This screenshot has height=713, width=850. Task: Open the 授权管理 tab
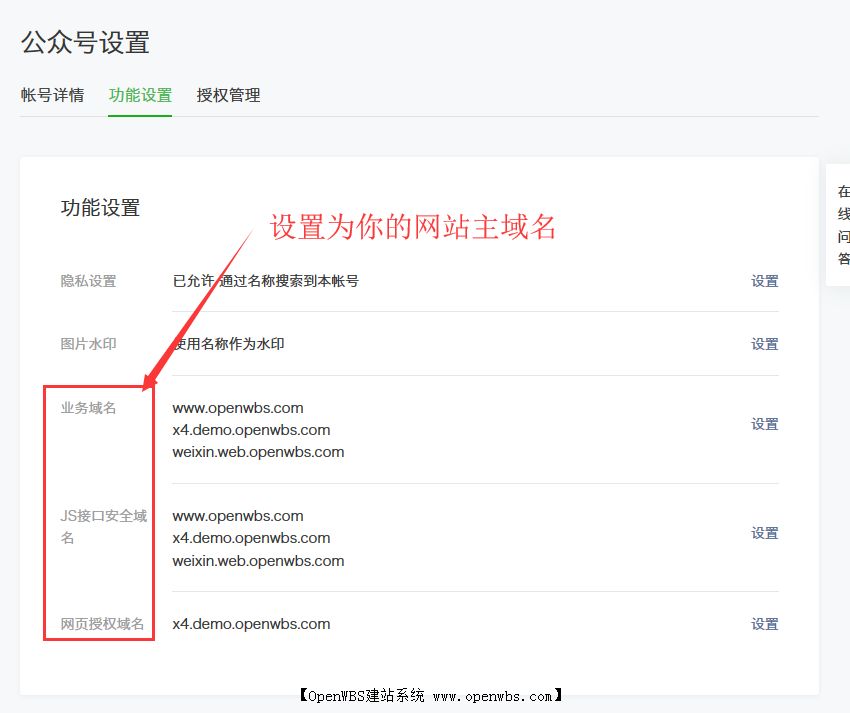click(227, 95)
